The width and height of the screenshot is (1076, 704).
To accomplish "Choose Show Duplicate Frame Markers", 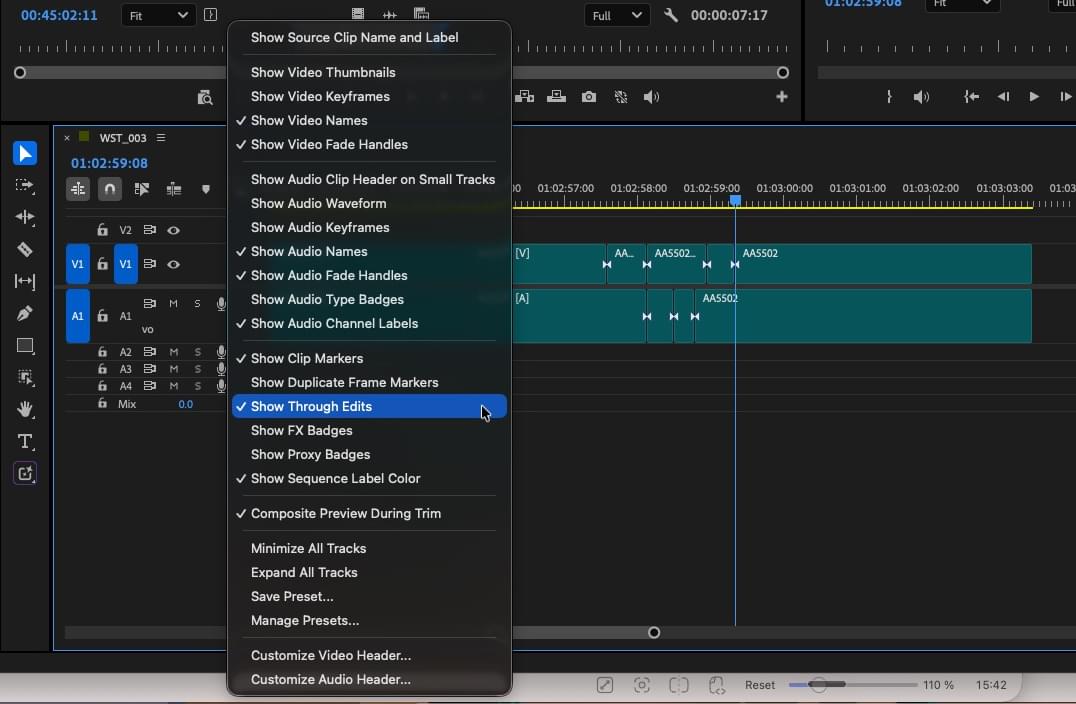I will 369,382.
